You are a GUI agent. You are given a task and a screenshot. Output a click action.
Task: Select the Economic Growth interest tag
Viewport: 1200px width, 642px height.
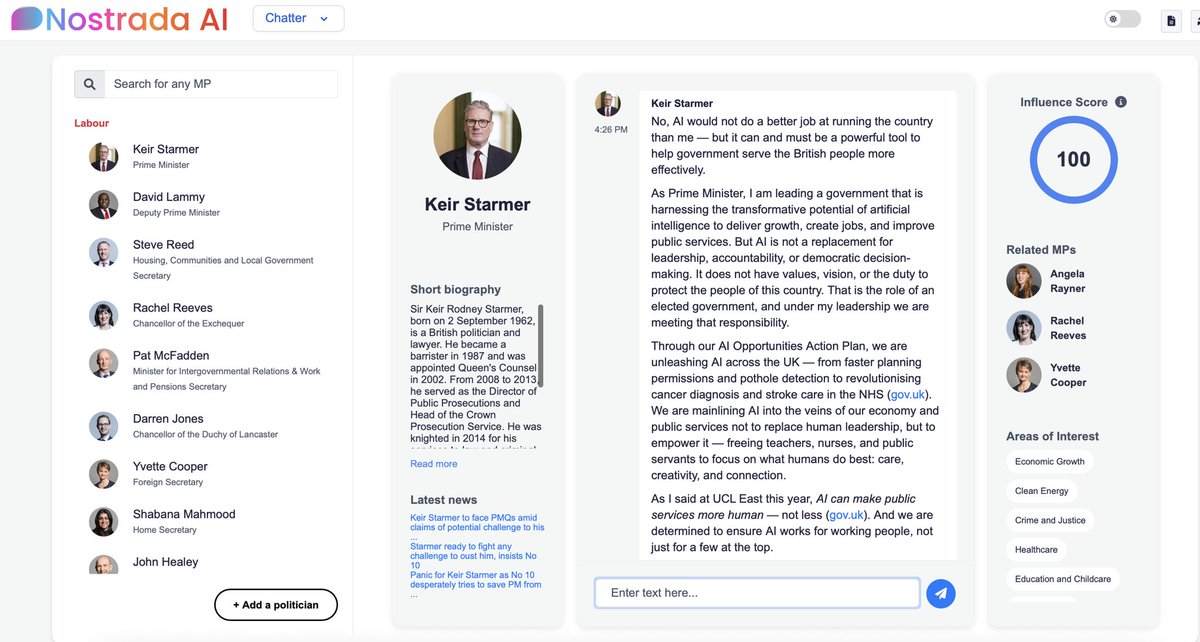click(x=1049, y=462)
